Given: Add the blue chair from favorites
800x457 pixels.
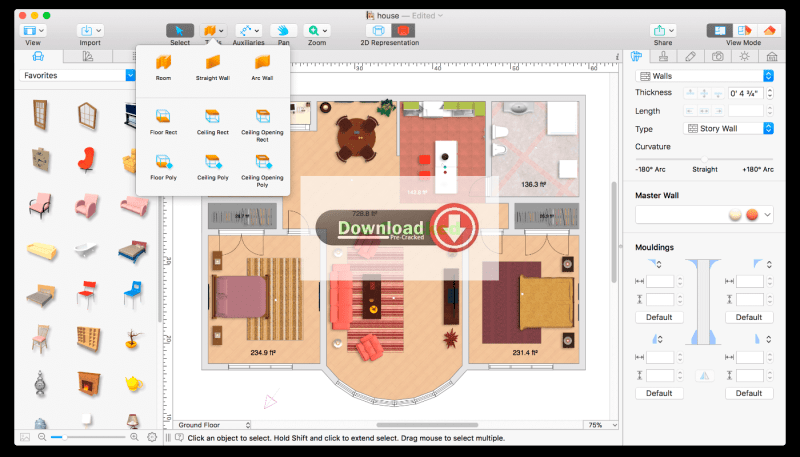Looking at the screenshot, I should 133,294.
